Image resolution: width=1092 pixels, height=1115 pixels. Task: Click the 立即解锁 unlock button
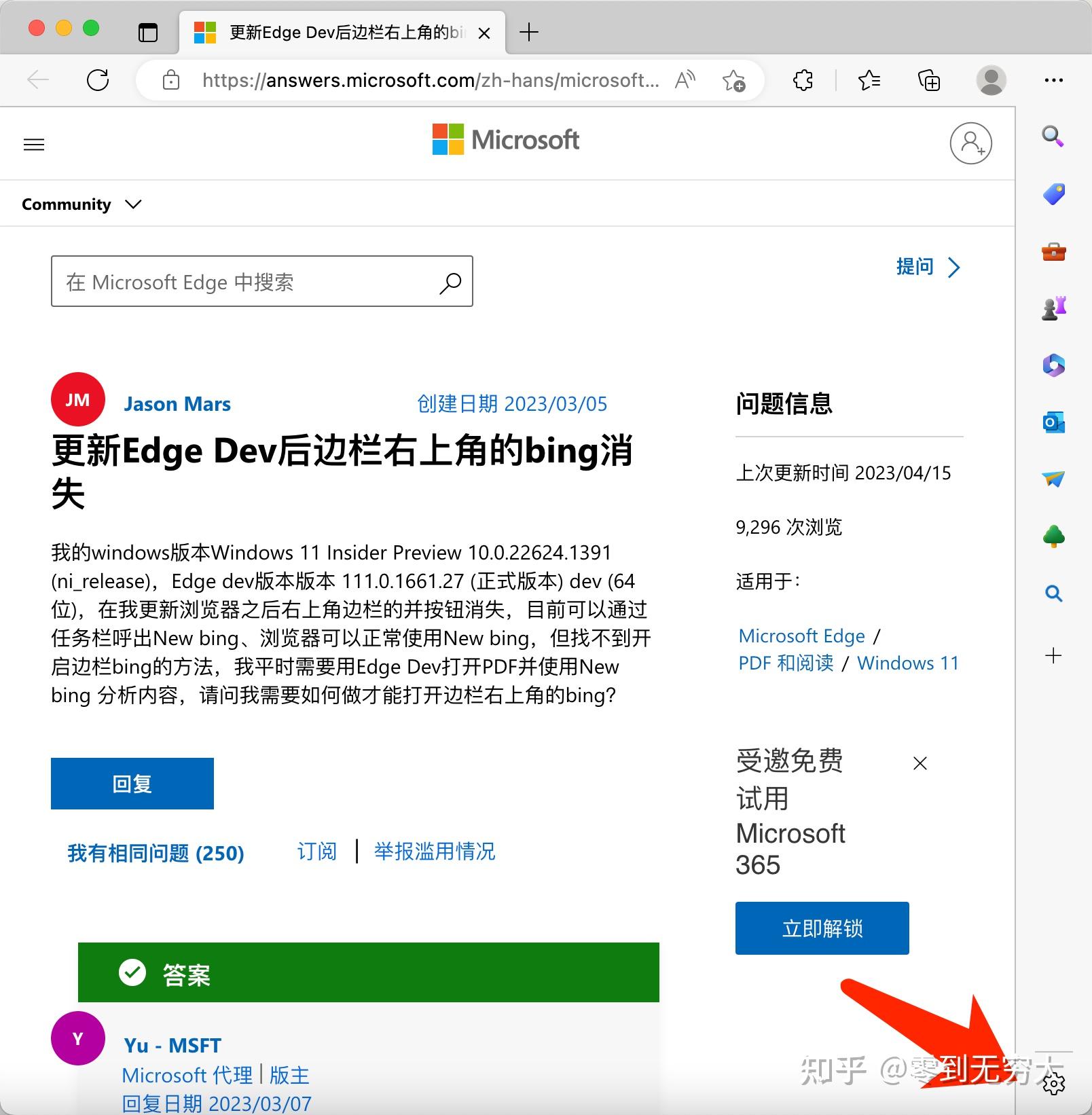(x=821, y=928)
